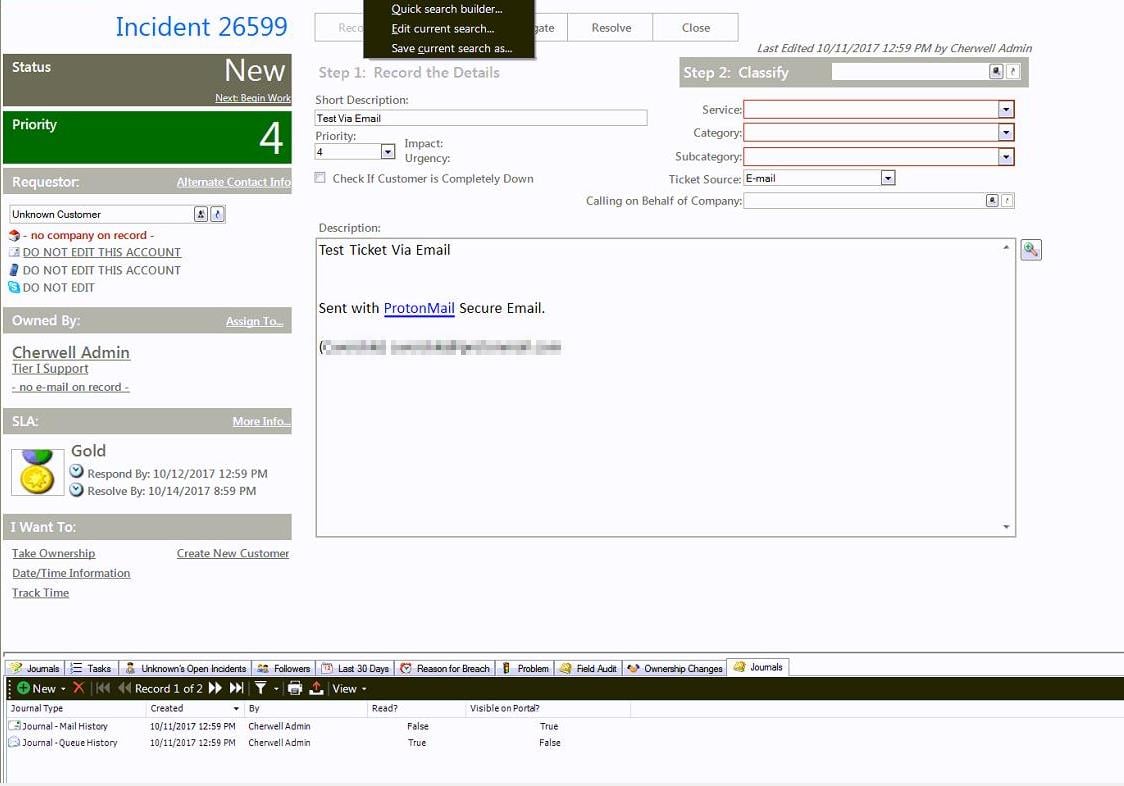Screen dimensions: 1124x786
Task: Open the export/upload icon in journals toolbar
Action: (315, 688)
